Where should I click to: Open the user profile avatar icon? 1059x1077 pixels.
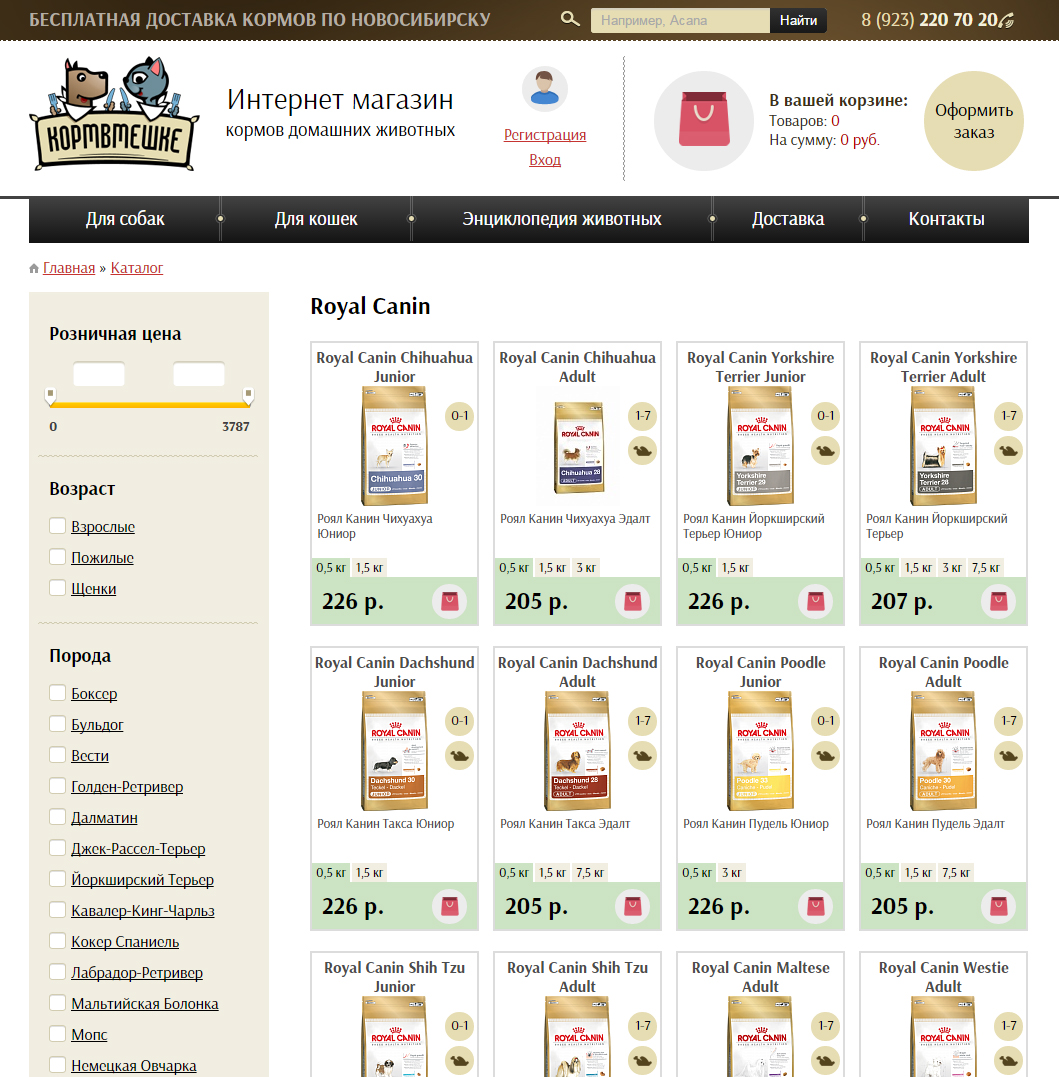point(545,89)
